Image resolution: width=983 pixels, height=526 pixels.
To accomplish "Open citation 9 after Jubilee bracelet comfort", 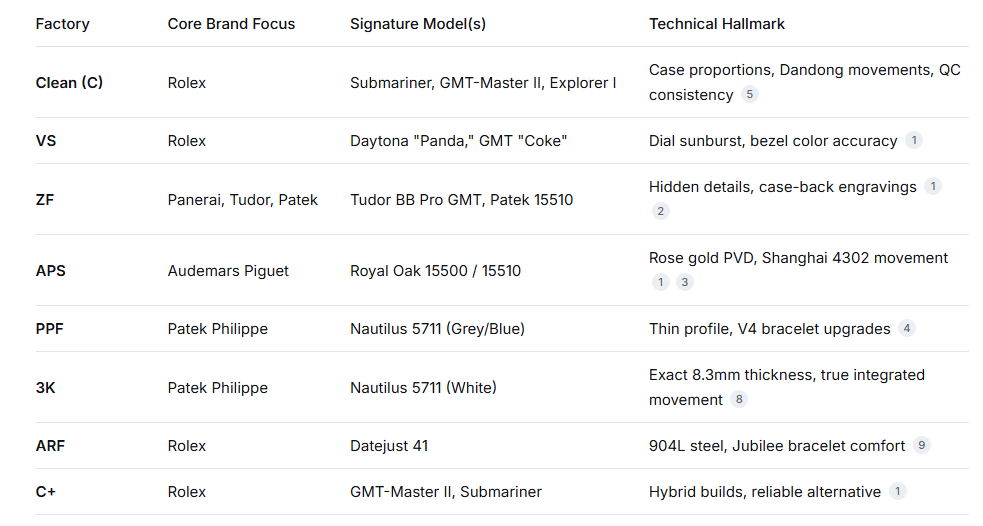I will click(x=922, y=445).
